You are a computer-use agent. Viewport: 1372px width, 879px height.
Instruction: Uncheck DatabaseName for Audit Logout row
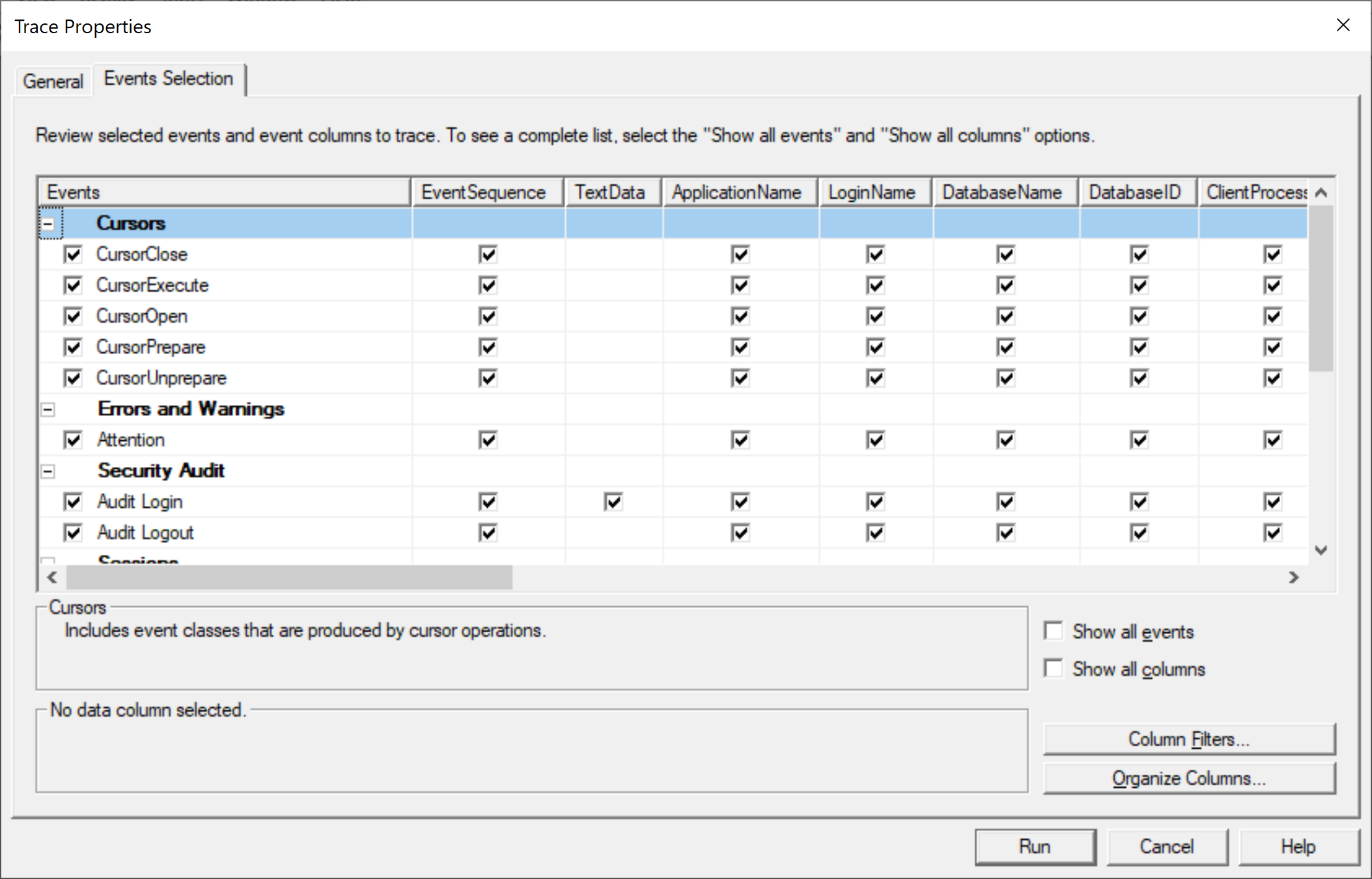pos(1005,533)
